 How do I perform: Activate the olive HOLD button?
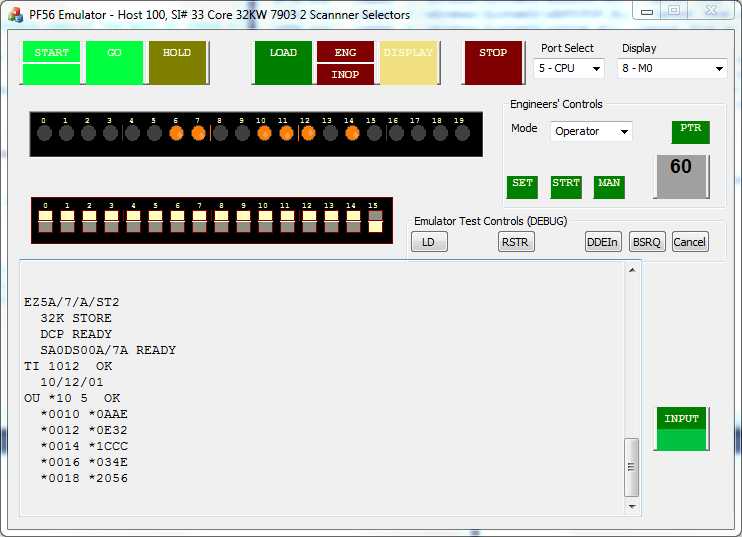click(178, 63)
